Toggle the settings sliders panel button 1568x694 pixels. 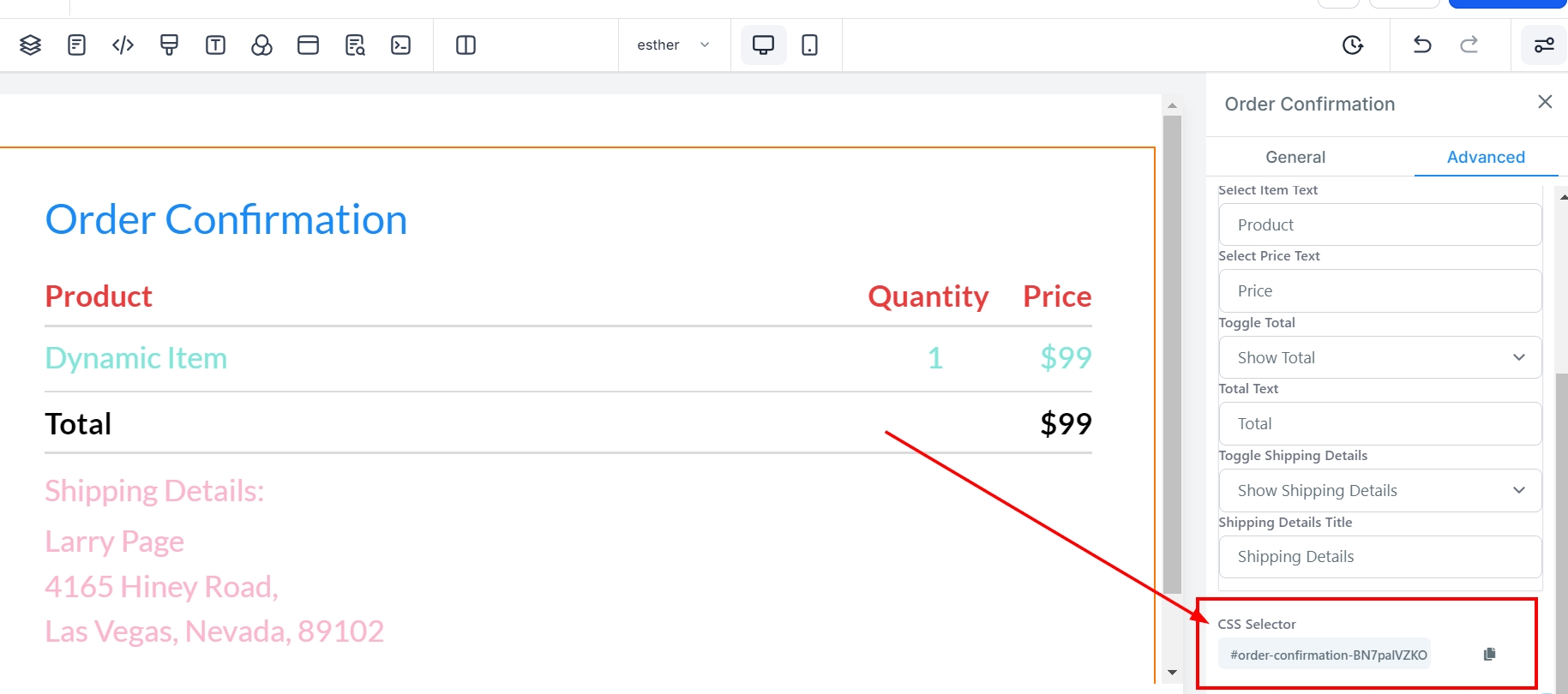tap(1544, 45)
